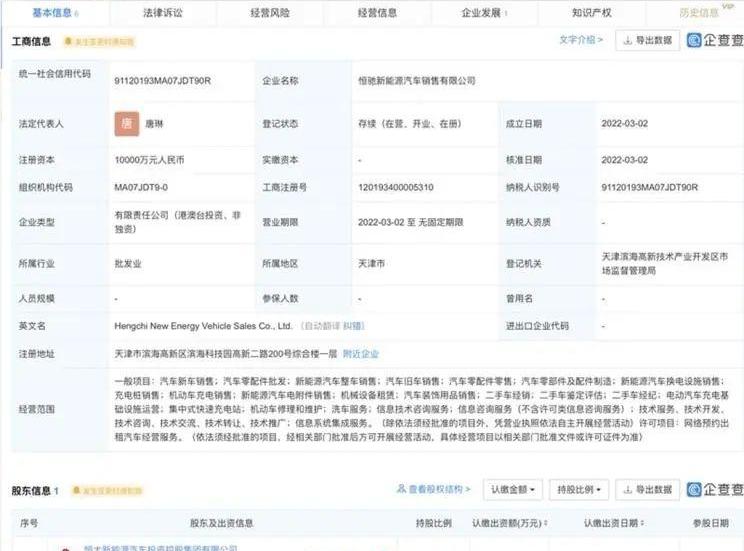Viewport: 744px width, 551px height.
Task: Click the 登记机关 value 天津滨海高新技术产业开发区
Action: [x=665, y=263]
